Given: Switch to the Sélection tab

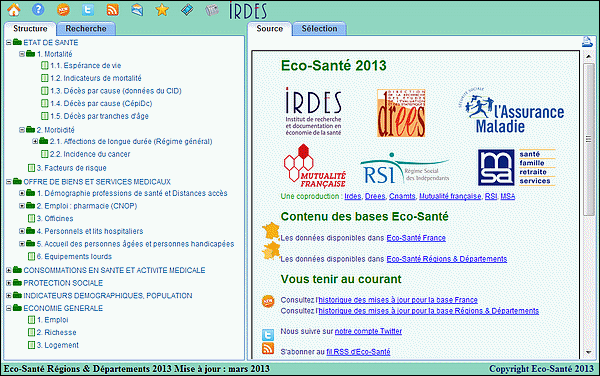Looking at the screenshot, I should click(x=319, y=29).
